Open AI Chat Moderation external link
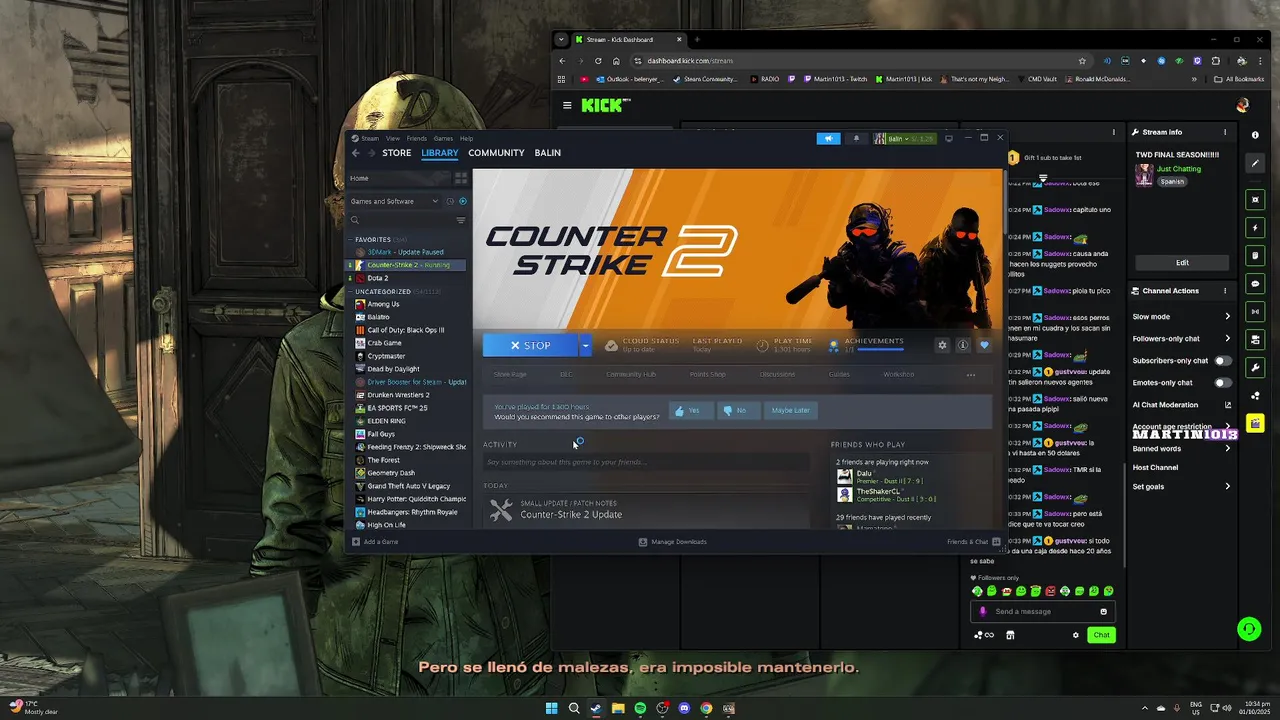This screenshot has height=720, width=1280. 1228,405
